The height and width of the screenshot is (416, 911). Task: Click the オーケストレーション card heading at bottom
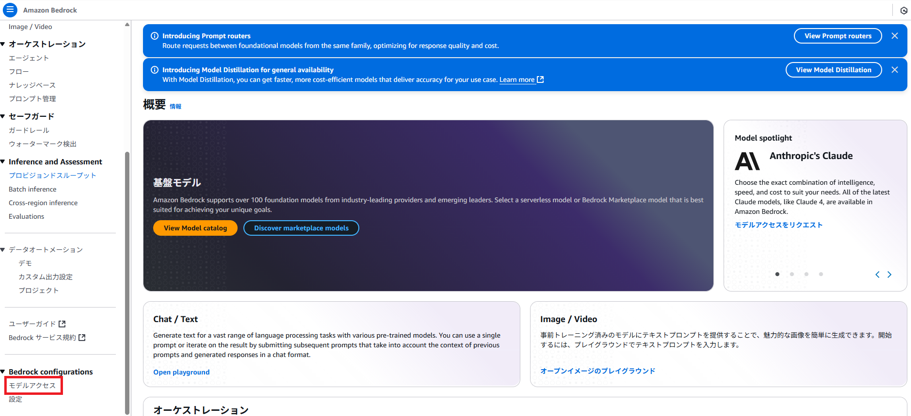(201, 410)
